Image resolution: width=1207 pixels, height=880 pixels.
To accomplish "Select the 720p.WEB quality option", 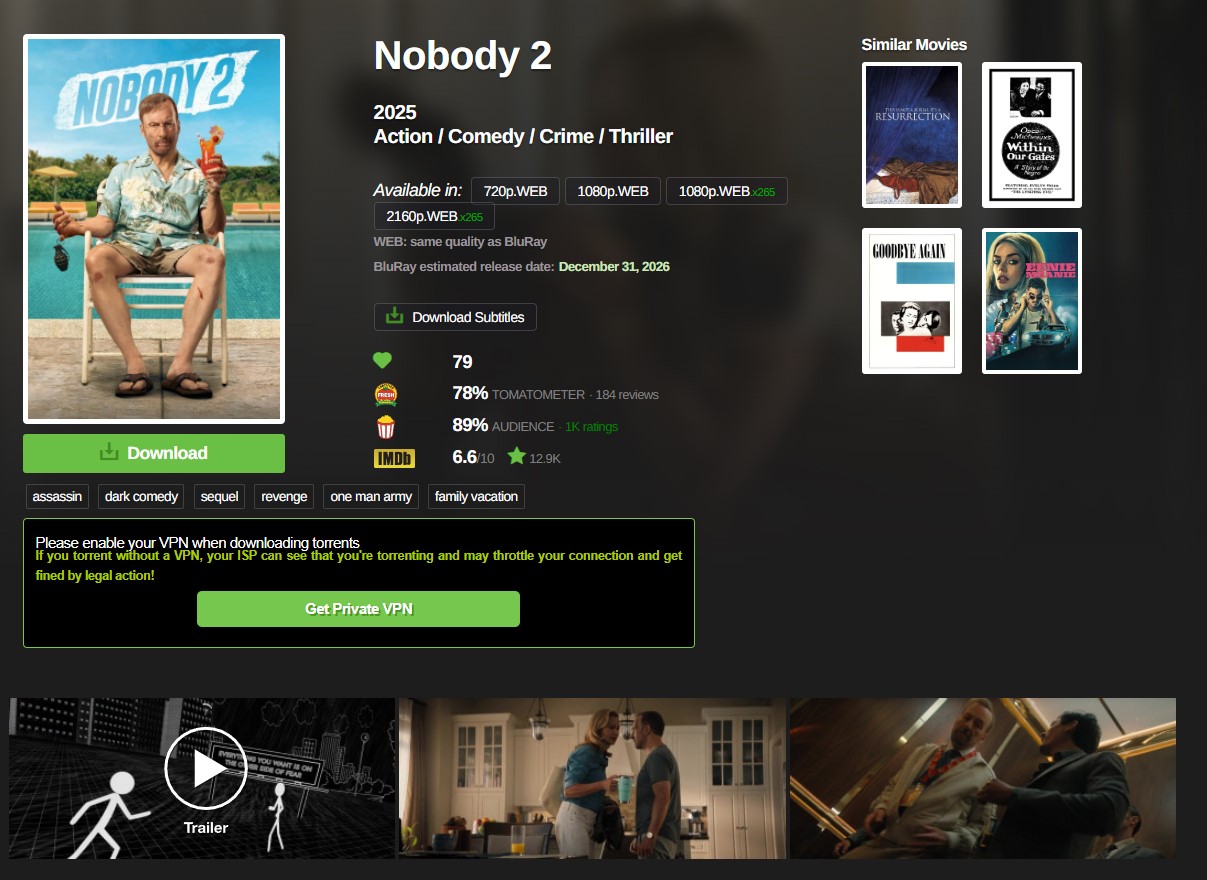I will tap(515, 191).
